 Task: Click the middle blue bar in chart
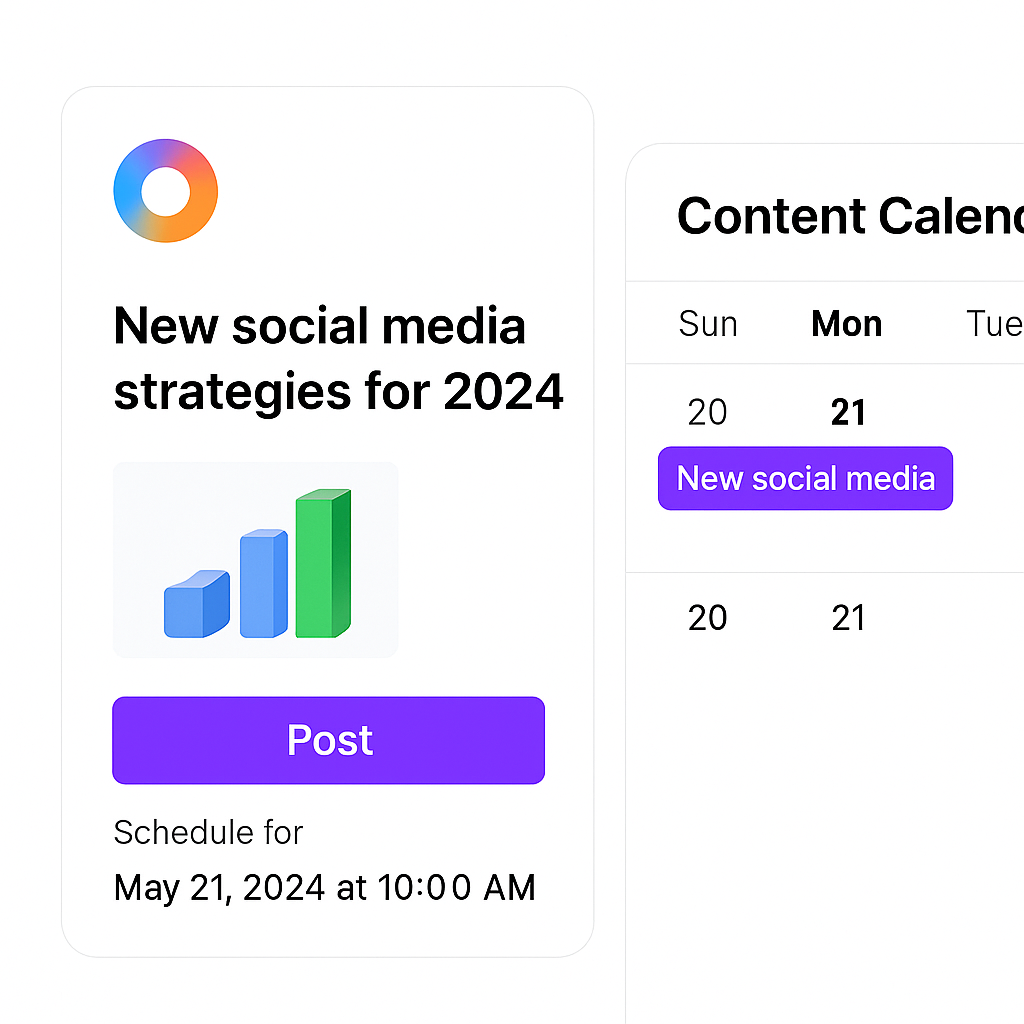263,584
